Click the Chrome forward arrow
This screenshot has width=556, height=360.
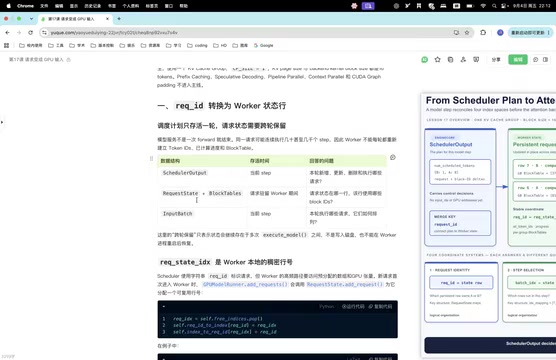pyautogui.click(x=19, y=33)
